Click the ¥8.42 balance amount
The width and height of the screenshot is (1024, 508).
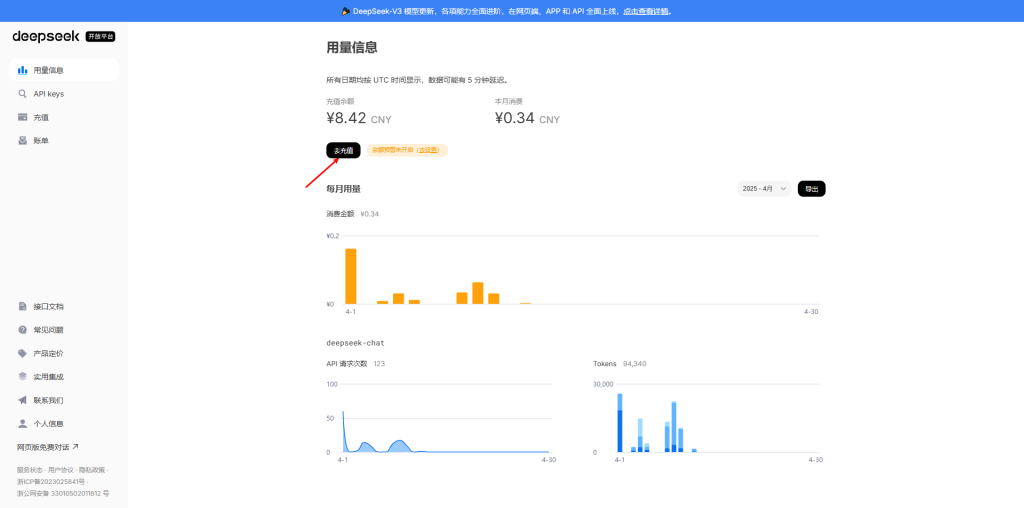346,118
